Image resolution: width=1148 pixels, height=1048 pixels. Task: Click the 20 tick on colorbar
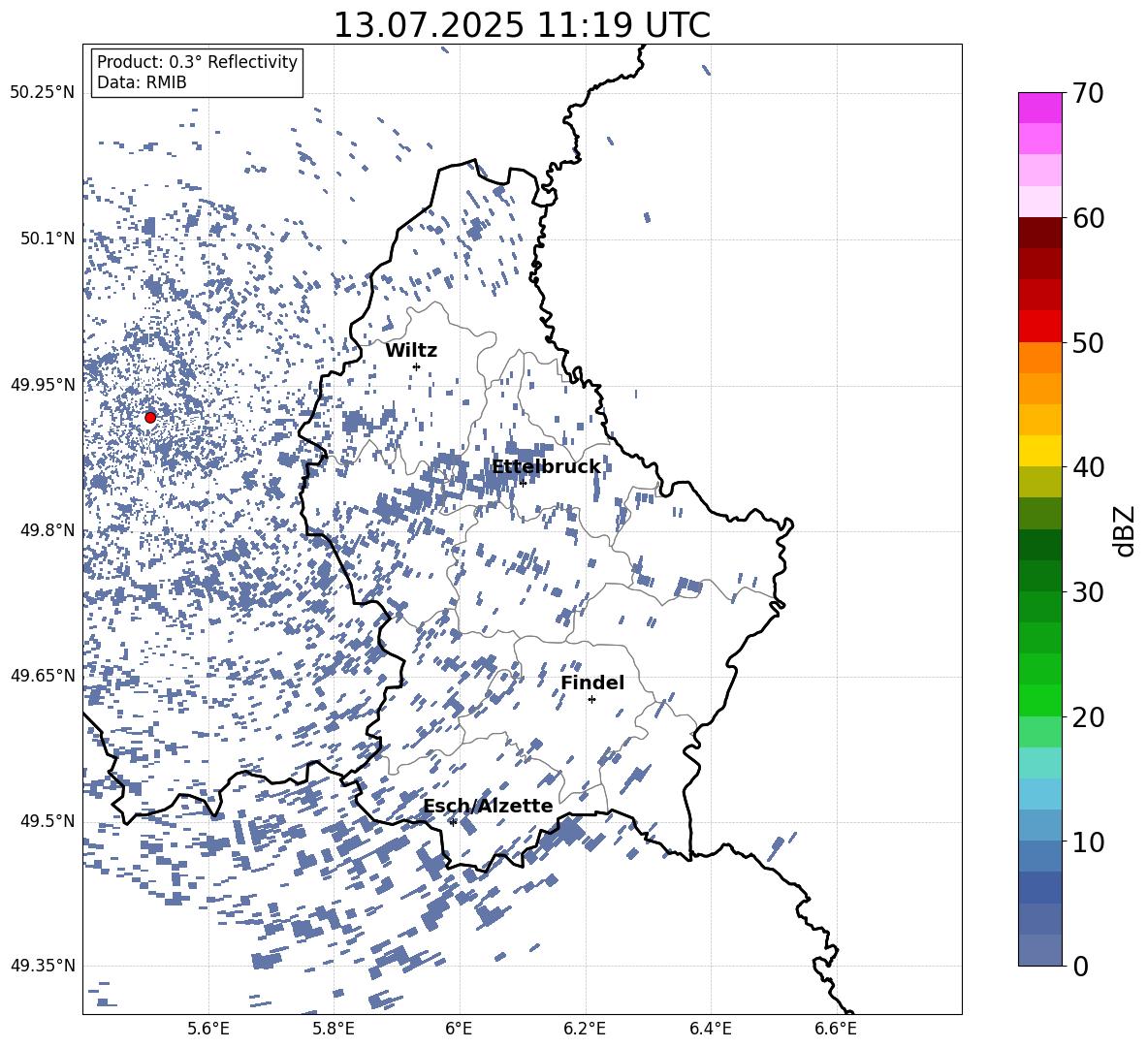[1088, 716]
